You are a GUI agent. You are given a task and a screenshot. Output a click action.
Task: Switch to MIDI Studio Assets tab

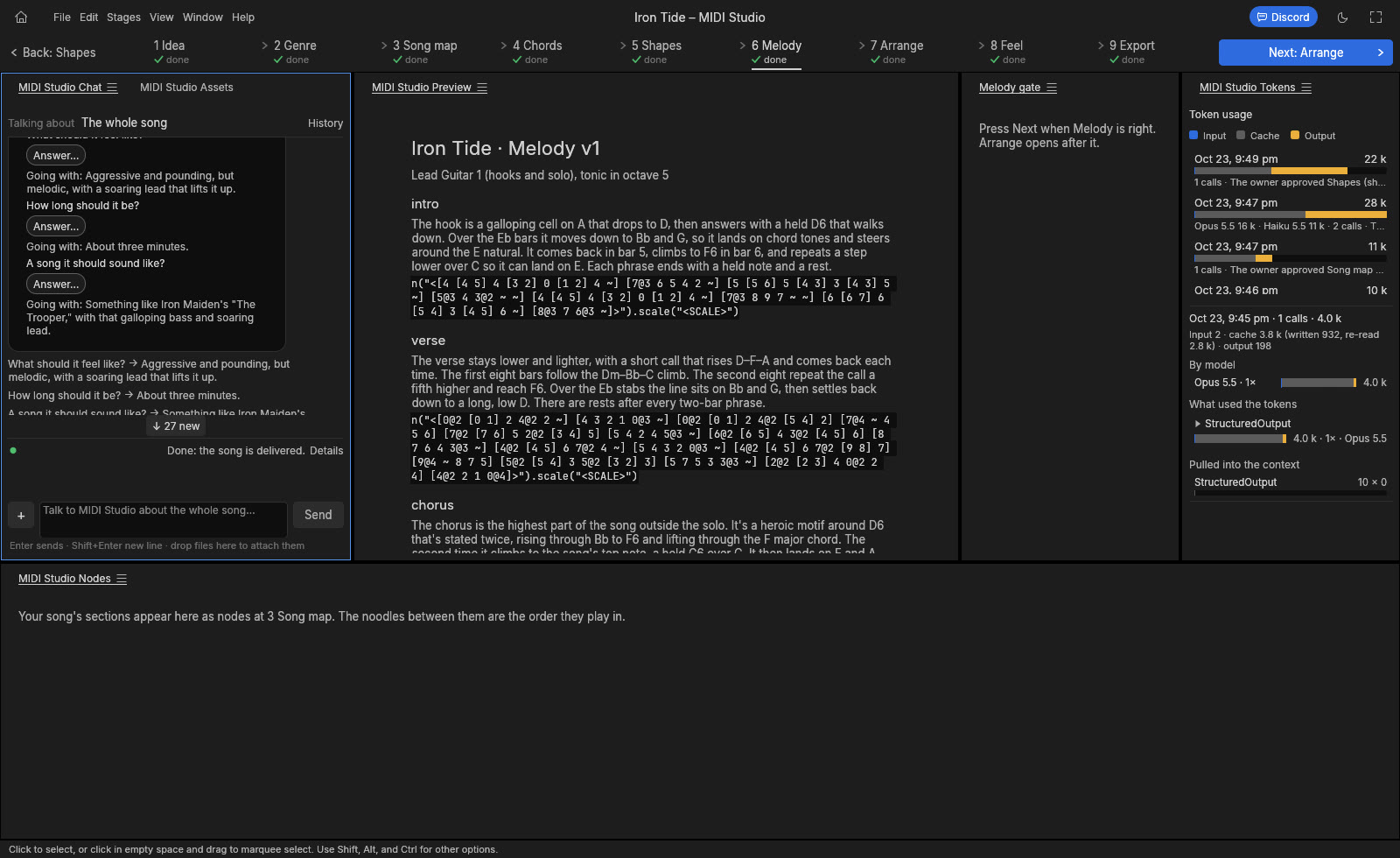coord(186,88)
